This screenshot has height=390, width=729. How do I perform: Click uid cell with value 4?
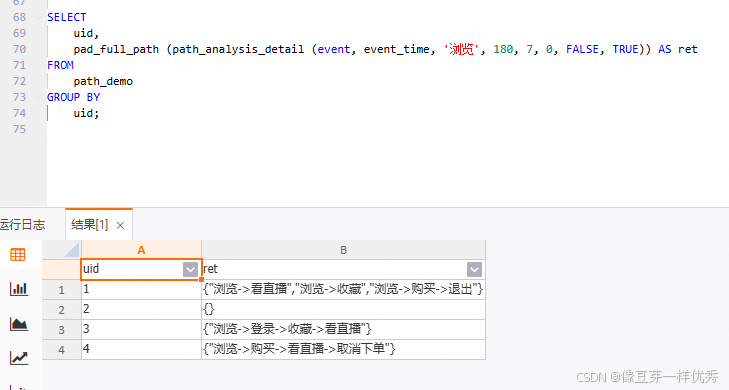coord(141,350)
